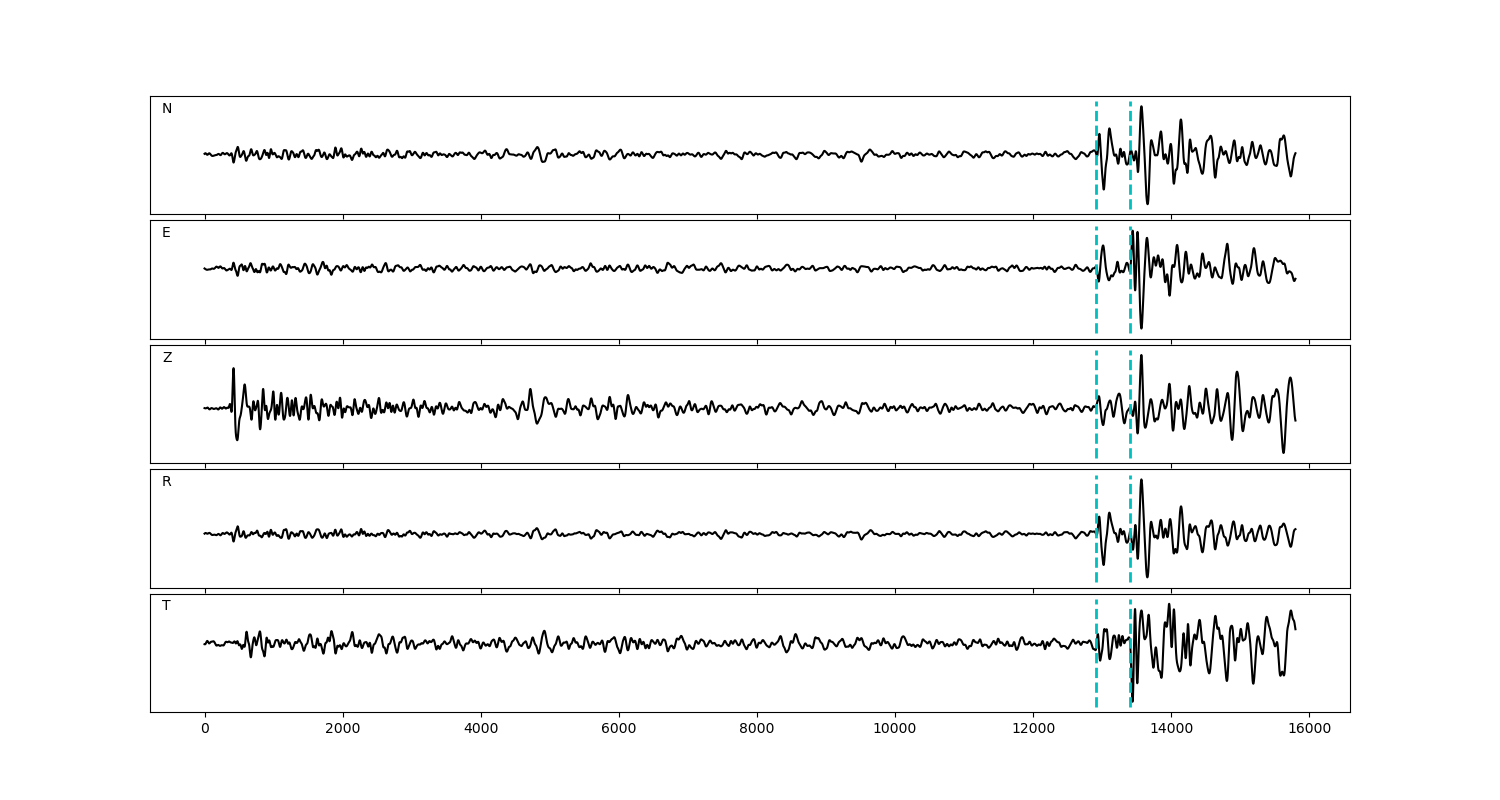Image resolution: width=1500 pixels, height=800 pixels.
Task: Select the T component panel label
Action: [x=166, y=606]
